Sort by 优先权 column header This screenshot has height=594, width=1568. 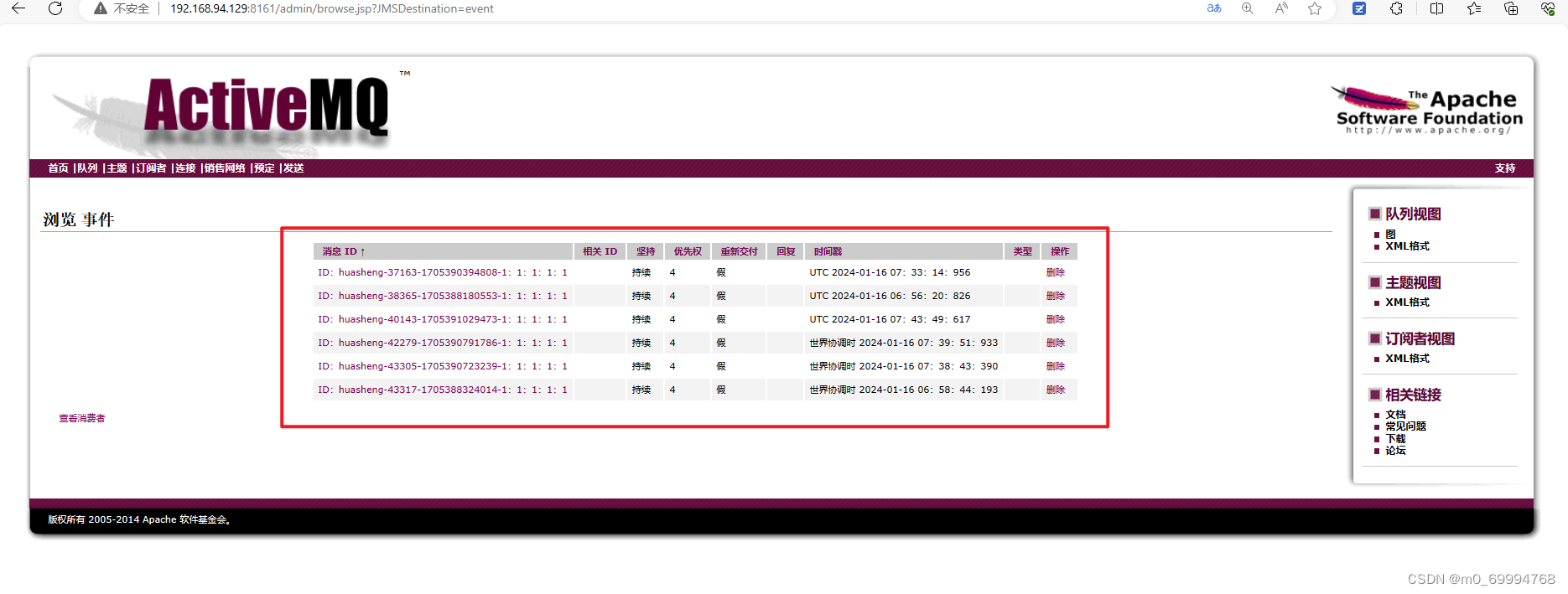click(688, 251)
